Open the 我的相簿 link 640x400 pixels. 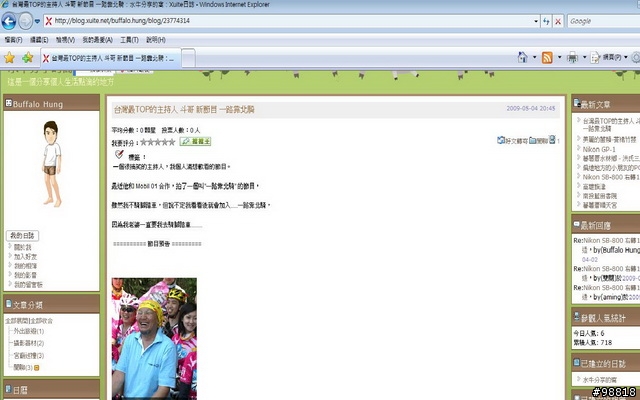click(25, 266)
